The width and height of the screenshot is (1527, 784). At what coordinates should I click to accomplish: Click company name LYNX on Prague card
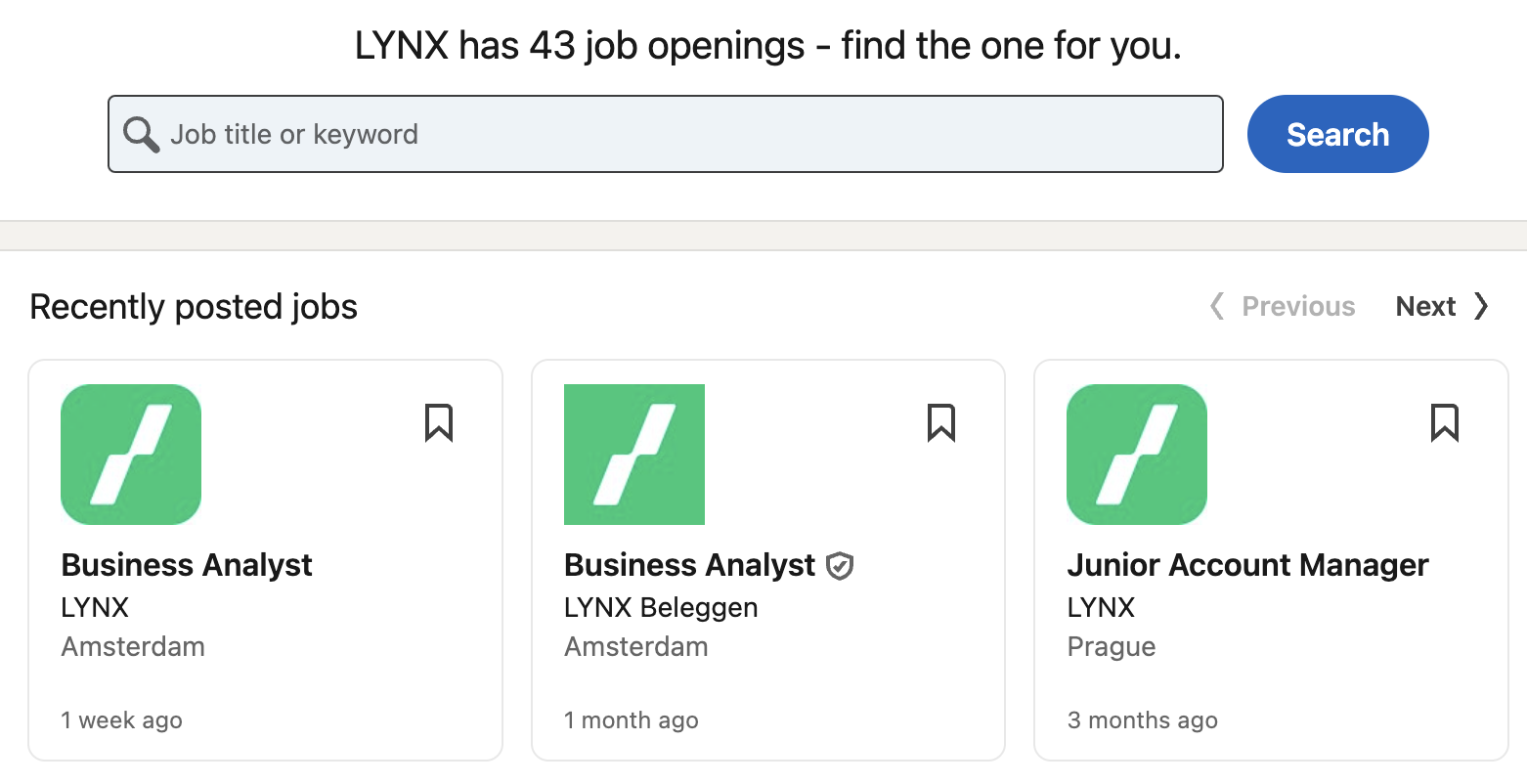(1101, 607)
